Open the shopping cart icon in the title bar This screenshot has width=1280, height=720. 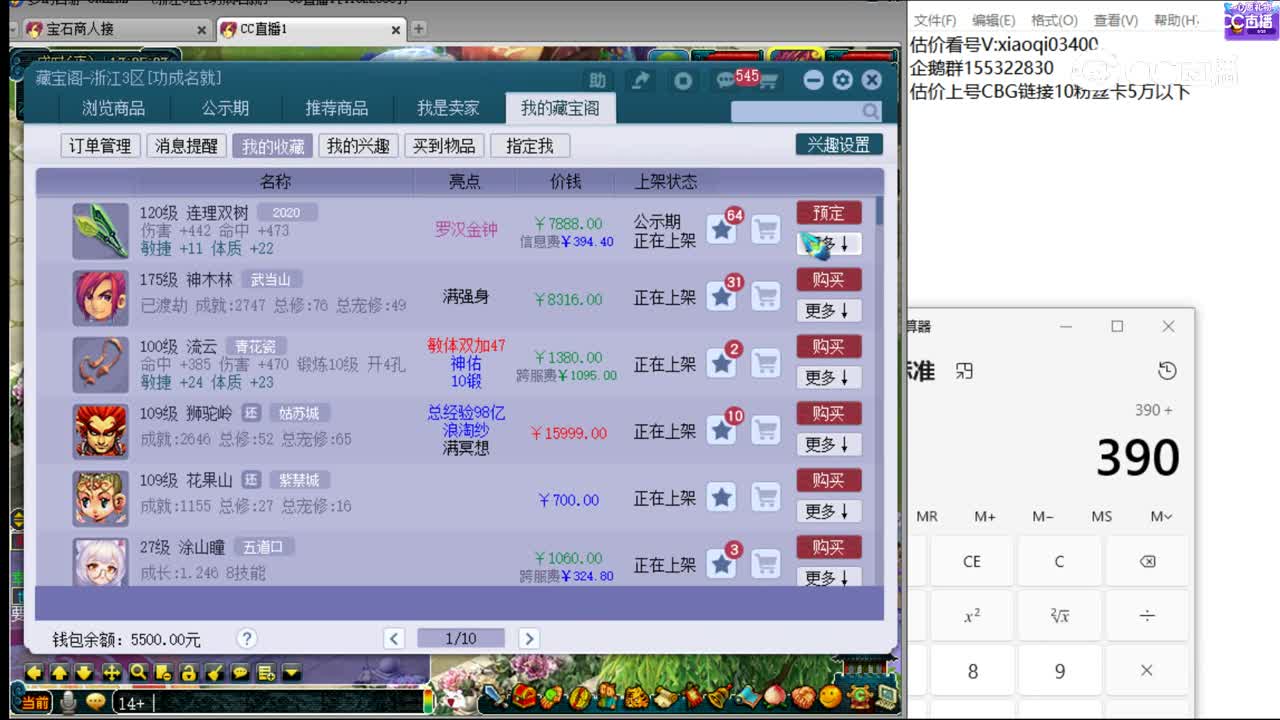[768, 80]
